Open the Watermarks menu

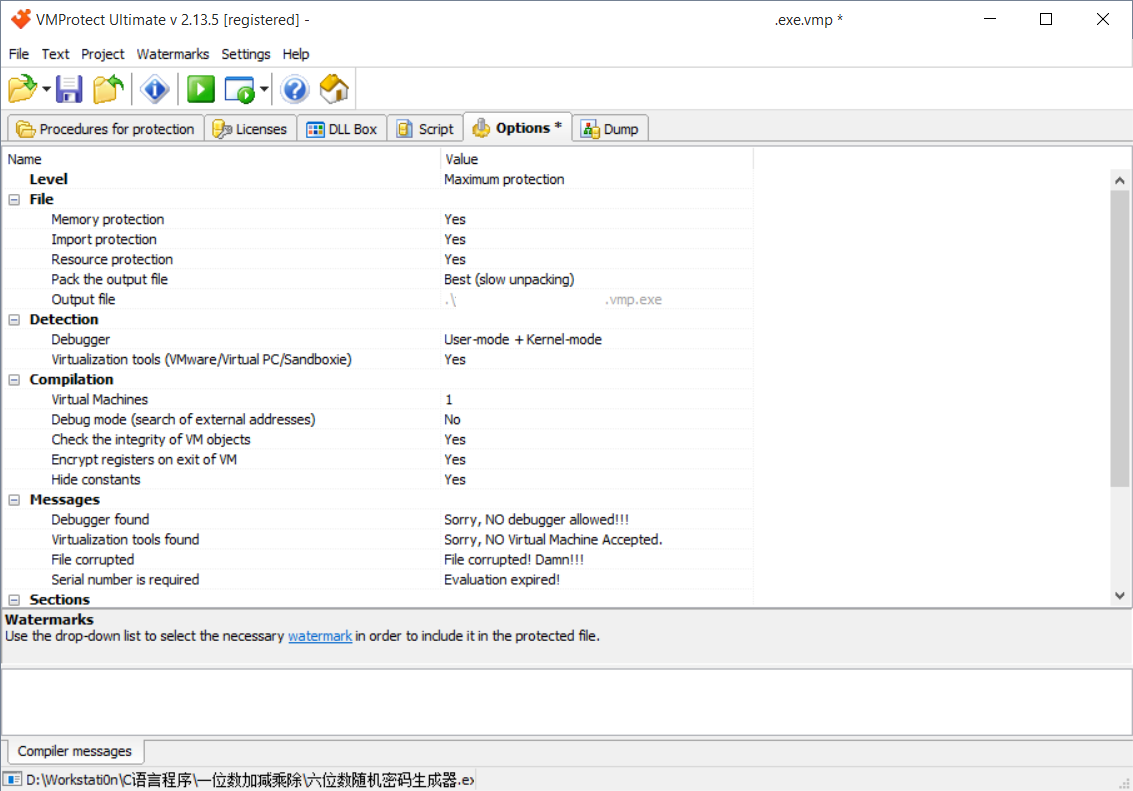tap(172, 54)
